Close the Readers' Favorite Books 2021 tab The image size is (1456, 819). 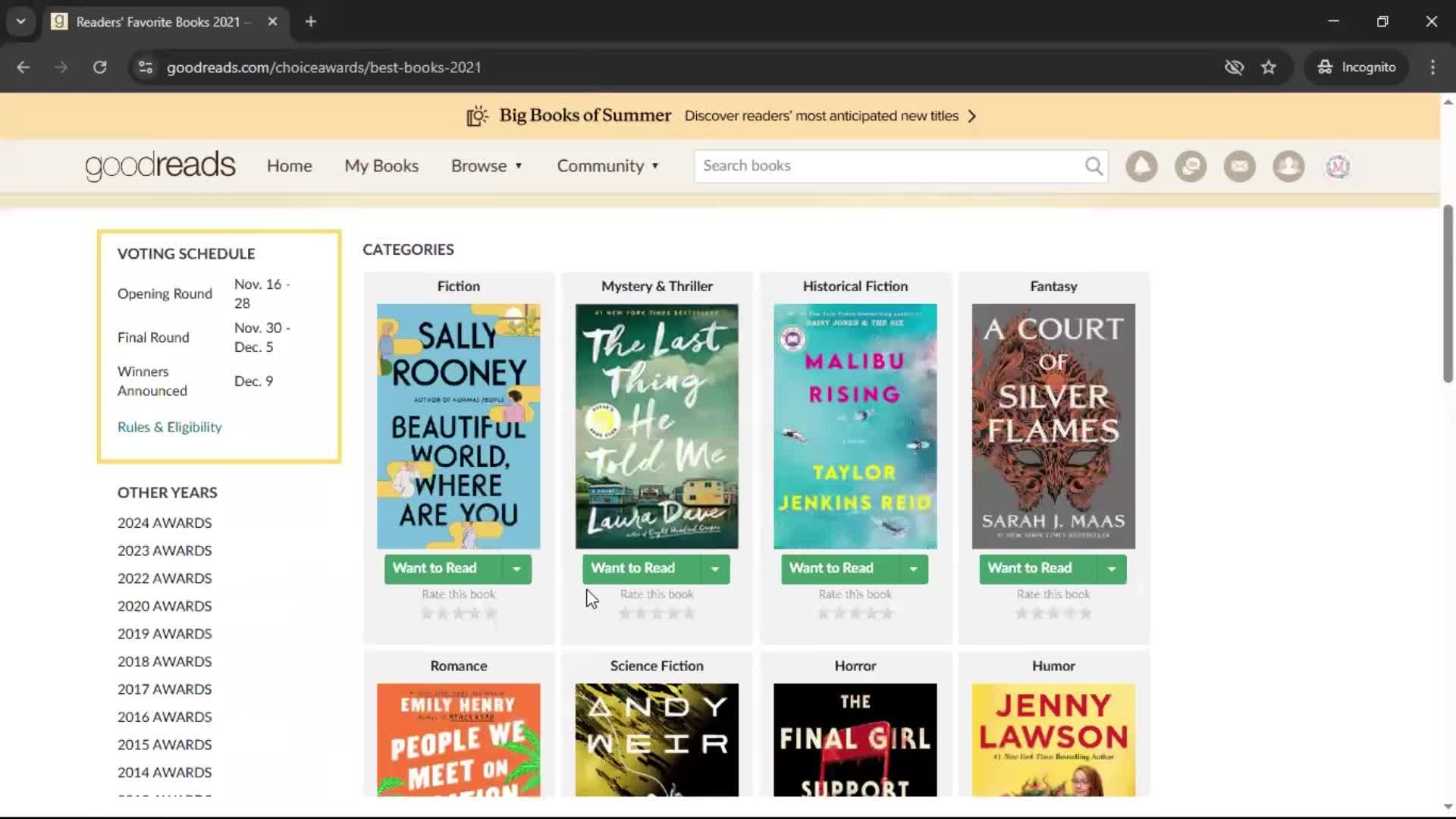(x=272, y=22)
